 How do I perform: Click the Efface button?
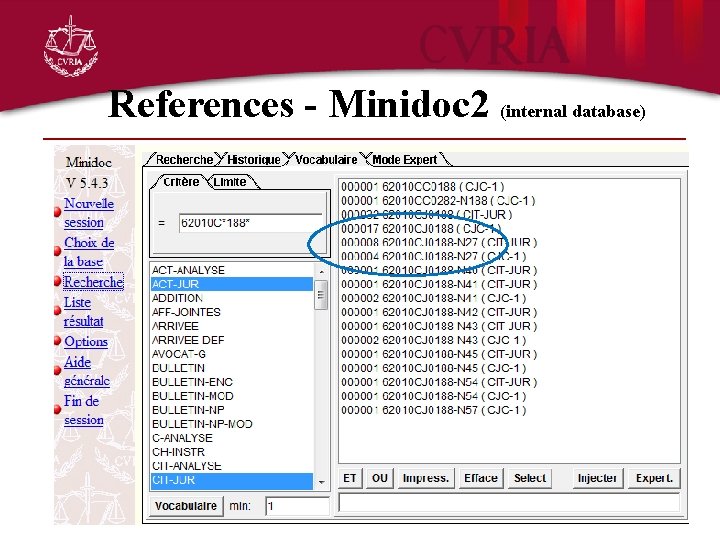[481, 478]
